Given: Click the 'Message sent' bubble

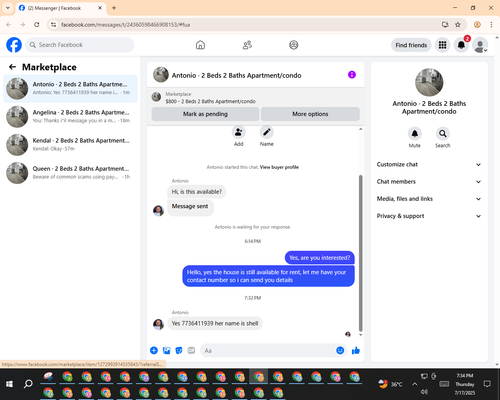Looking at the screenshot, I should coord(190,206).
